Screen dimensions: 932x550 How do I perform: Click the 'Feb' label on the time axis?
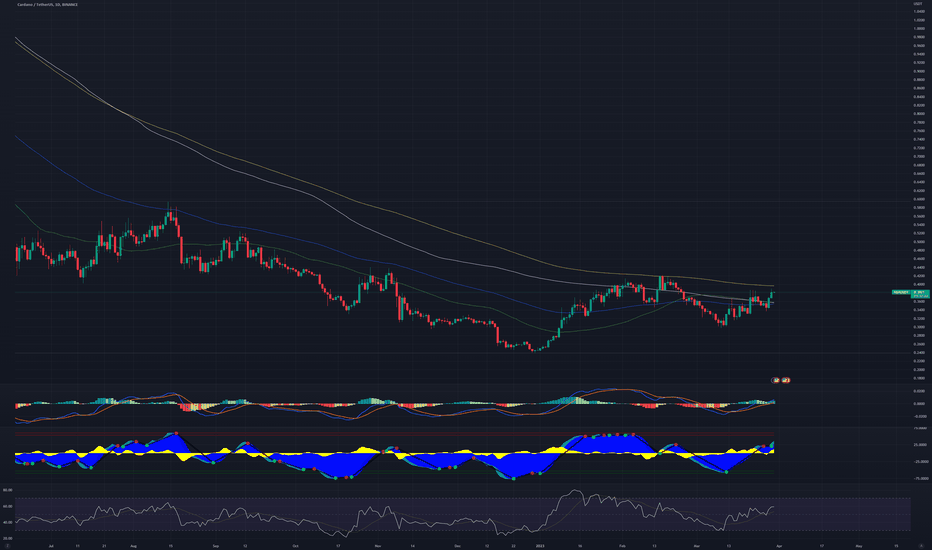[622, 545]
